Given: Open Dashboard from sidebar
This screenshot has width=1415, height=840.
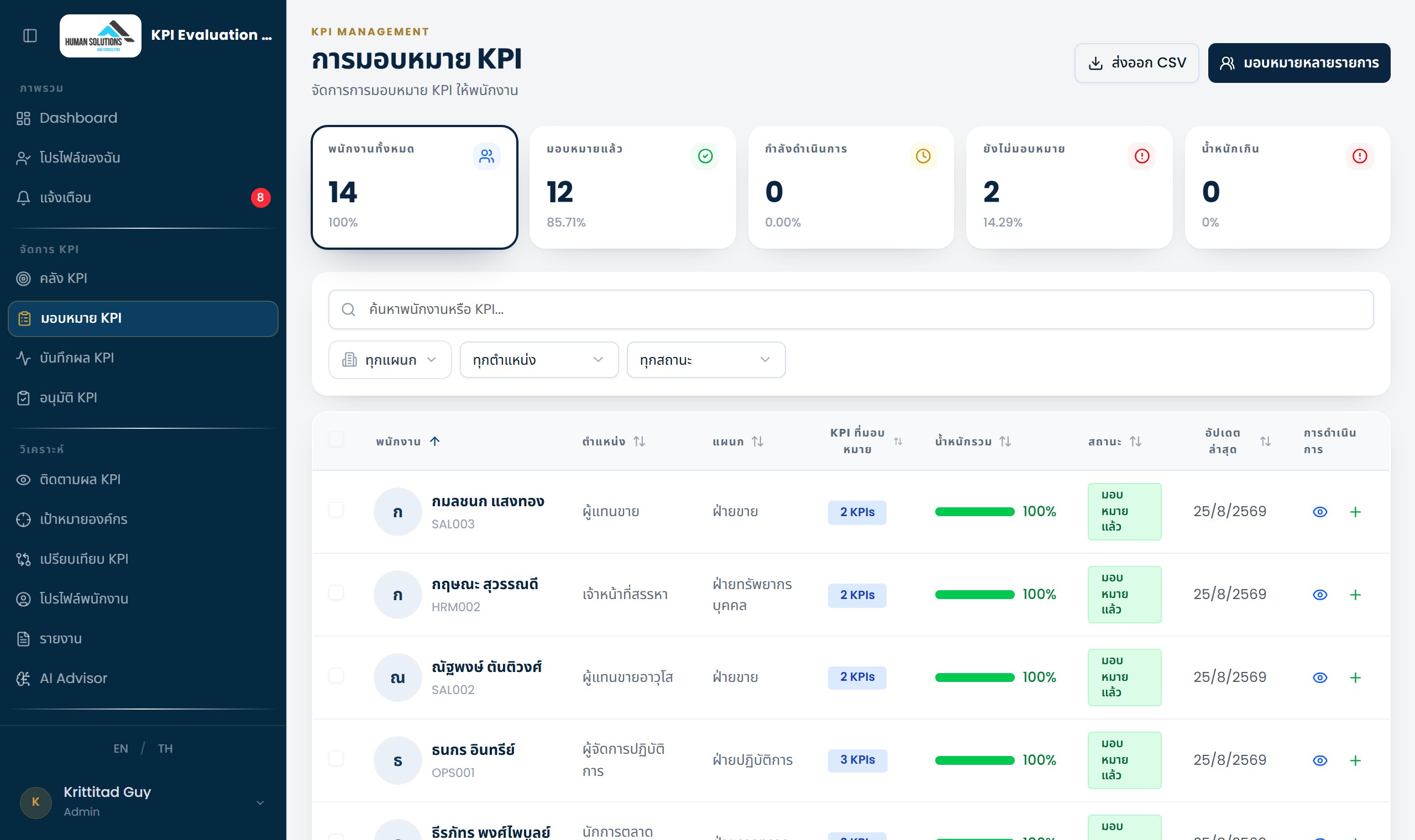Looking at the screenshot, I should pyautogui.click(x=143, y=118).
